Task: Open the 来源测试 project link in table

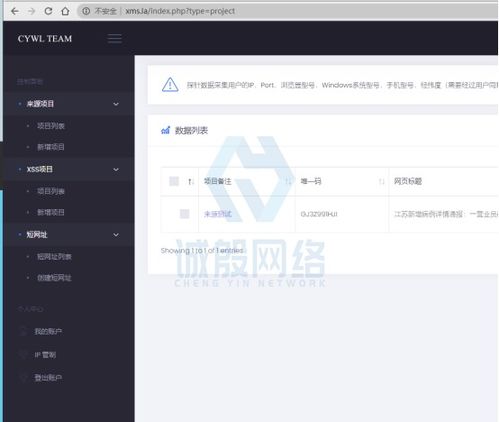Action: [x=218, y=214]
